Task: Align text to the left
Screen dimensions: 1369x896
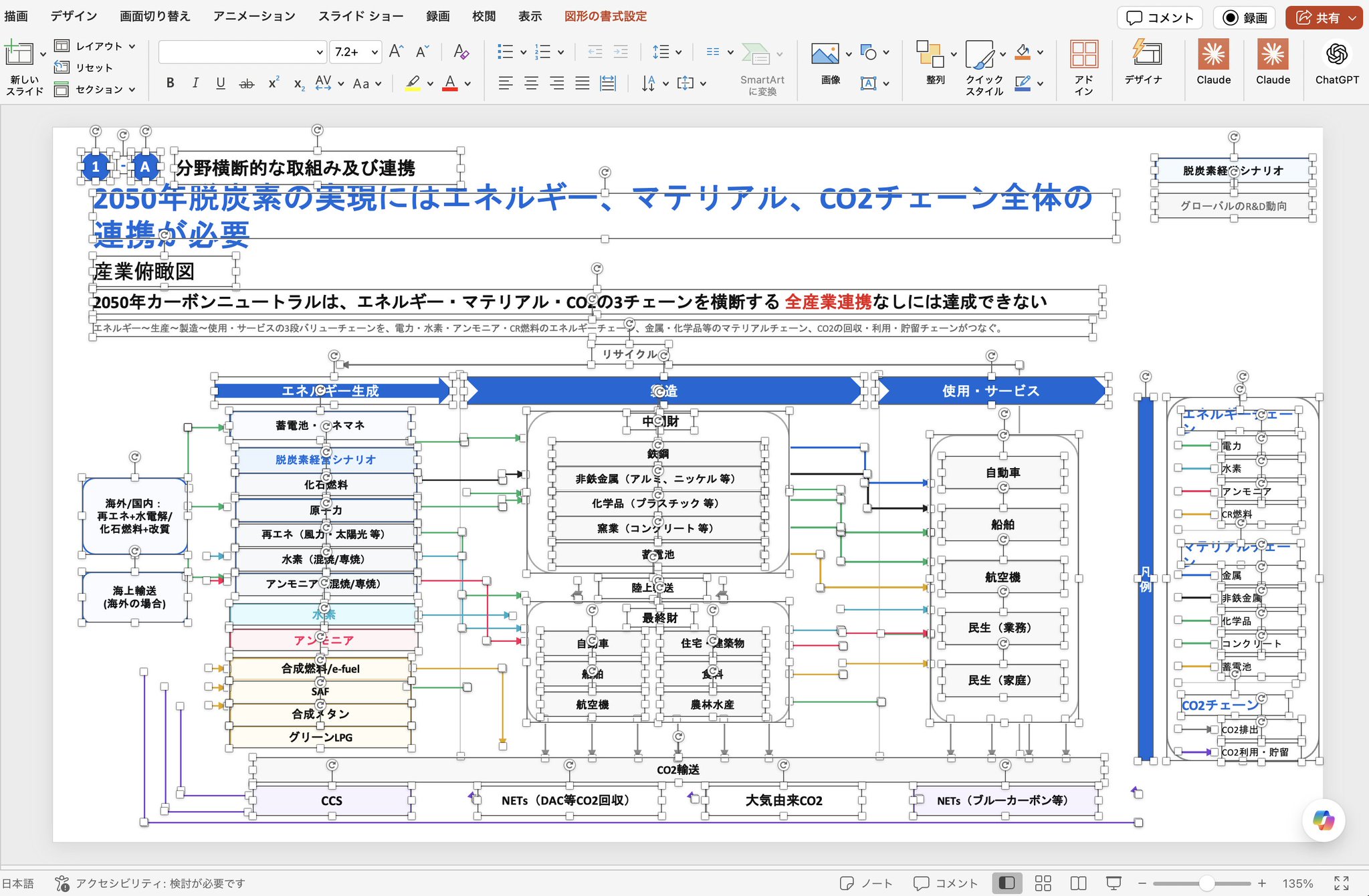Action: [506, 83]
